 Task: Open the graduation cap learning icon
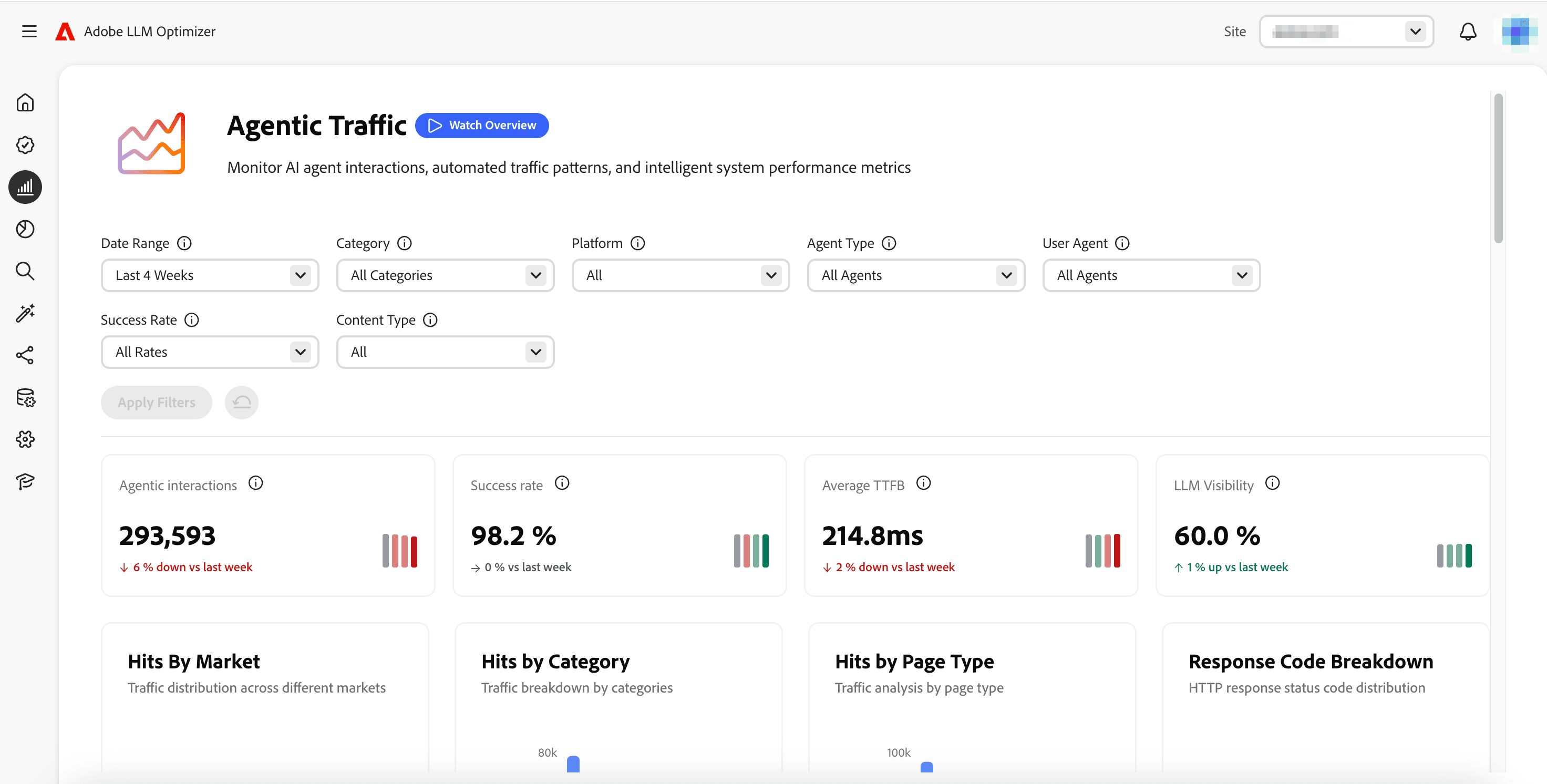click(x=25, y=481)
